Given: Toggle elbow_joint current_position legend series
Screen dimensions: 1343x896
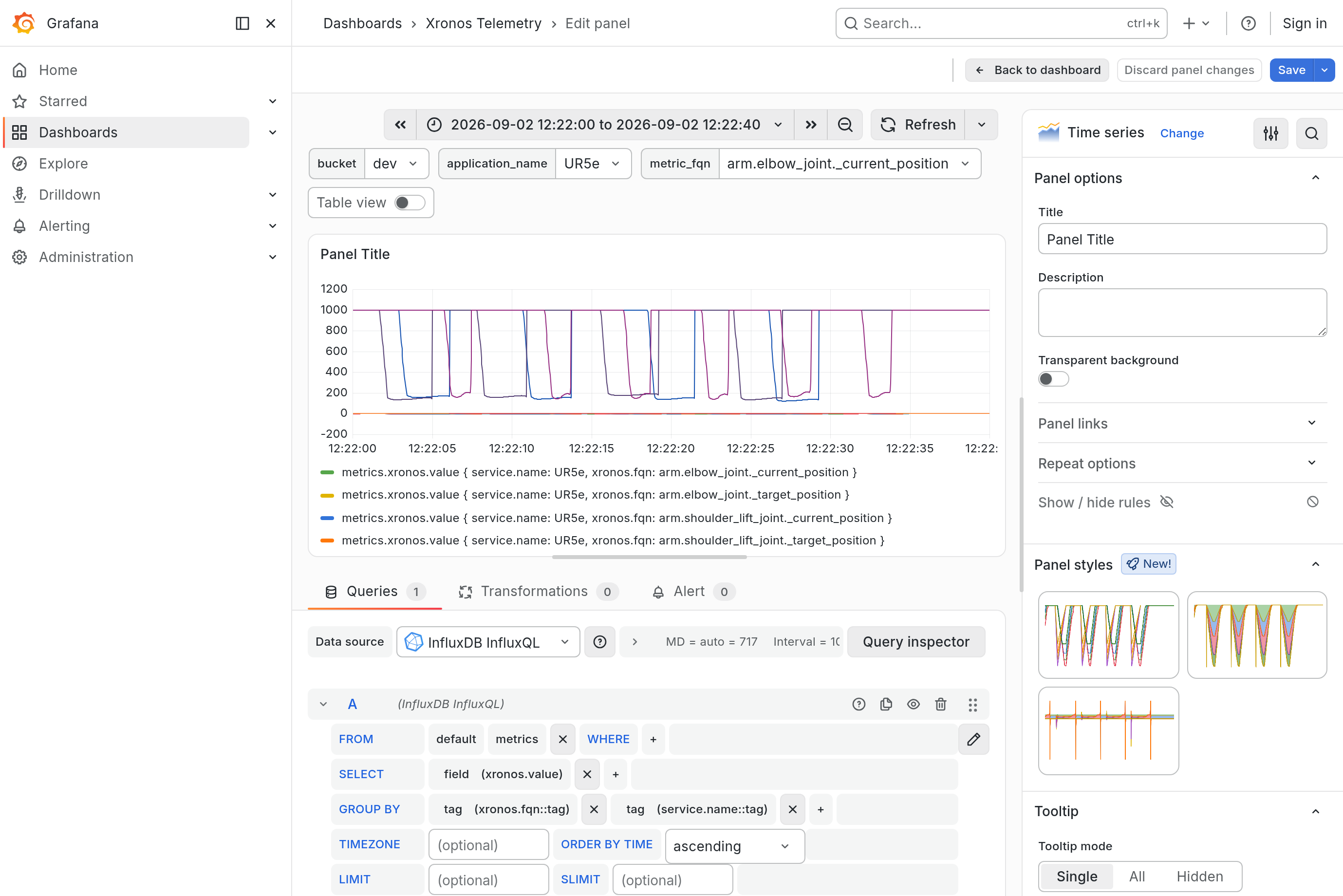Looking at the screenshot, I should coord(598,472).
